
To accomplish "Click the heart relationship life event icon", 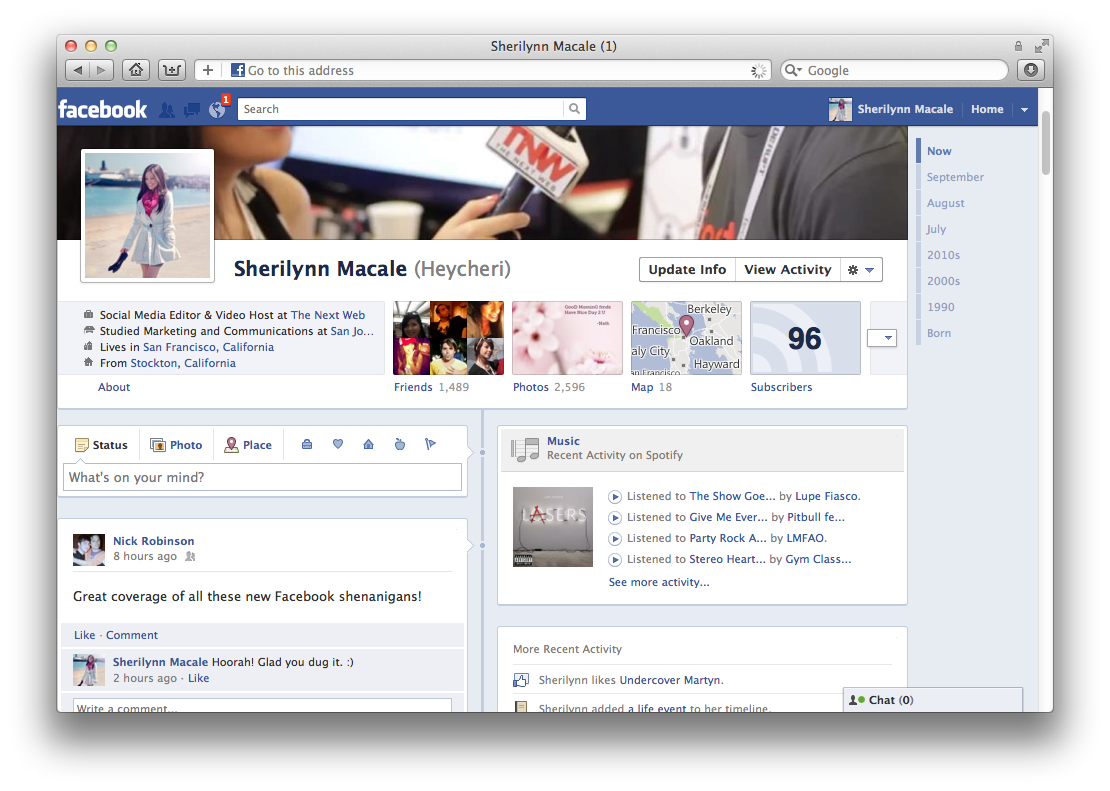I will pyautogui.click(x=338, y=444).
